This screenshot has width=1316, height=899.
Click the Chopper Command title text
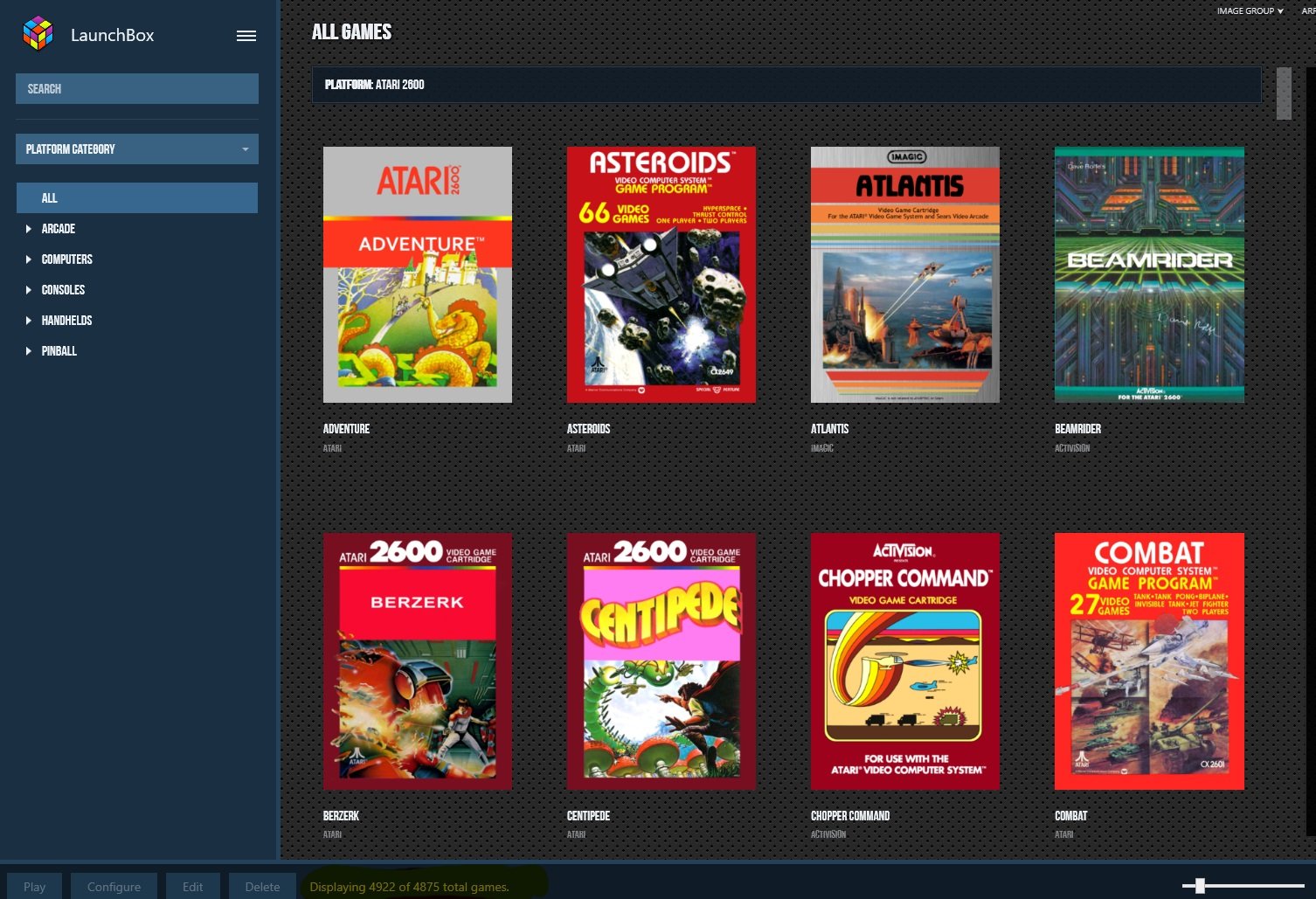pyautogui.click(x=850, y=816)
